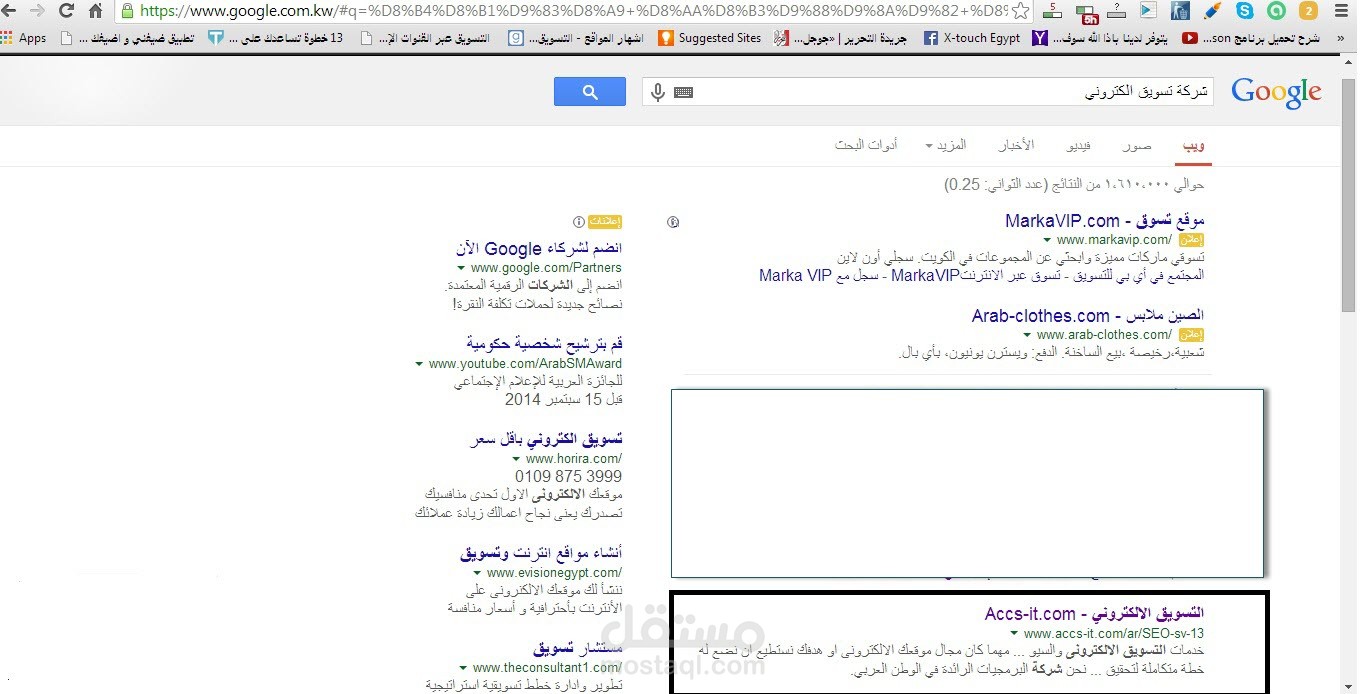Open the browser home page icon
The height and width of the screenshot is (694, 1366).
click(x=95, y=11)
